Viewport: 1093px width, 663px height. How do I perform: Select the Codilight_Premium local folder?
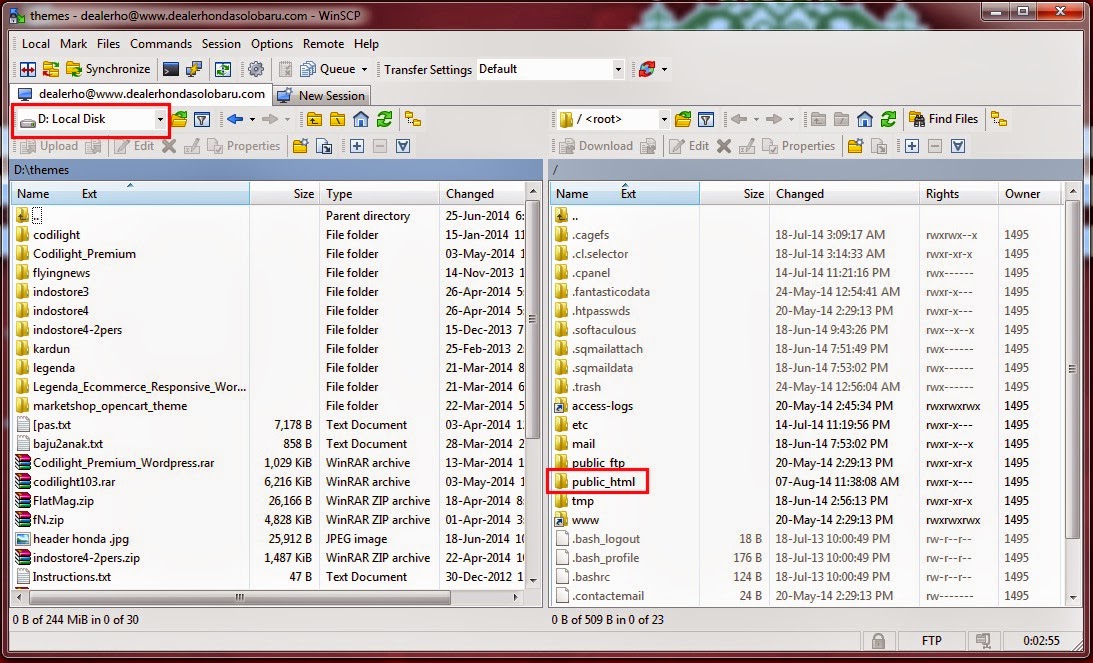[x=84, y=254]
